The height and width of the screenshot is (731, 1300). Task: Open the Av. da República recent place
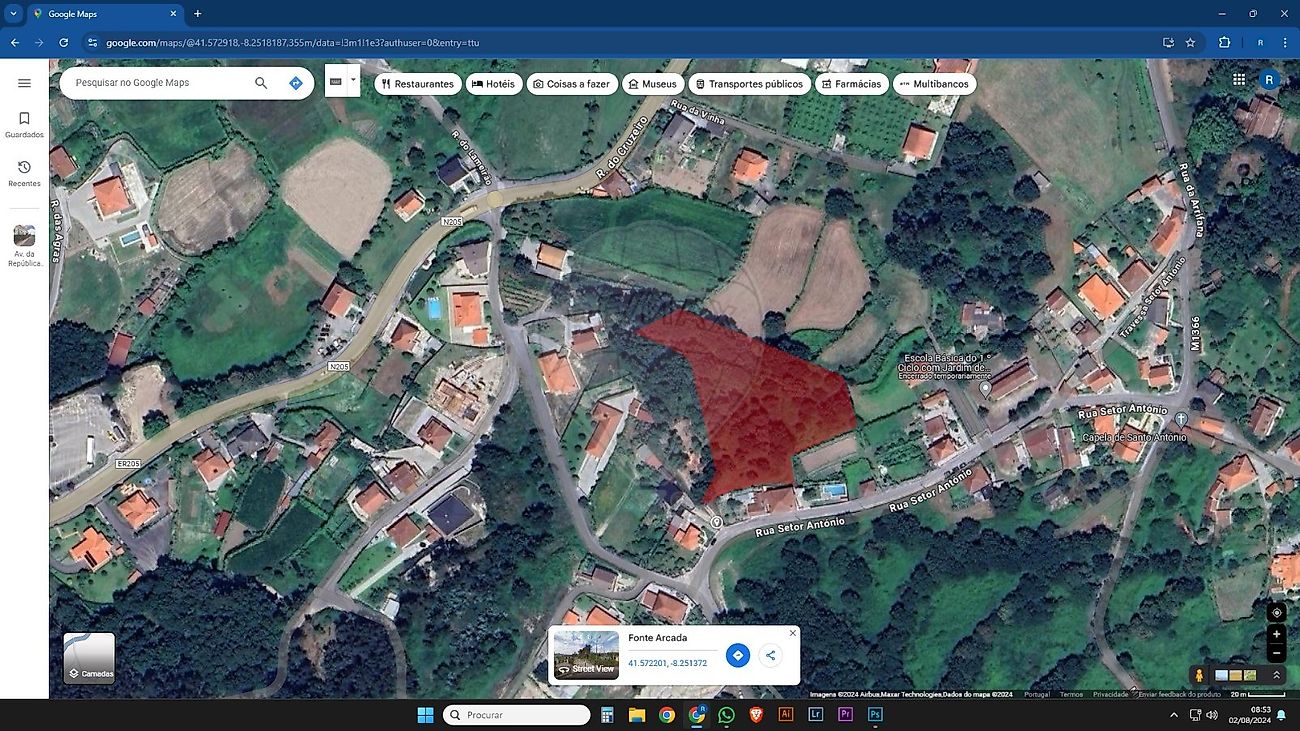24,246
